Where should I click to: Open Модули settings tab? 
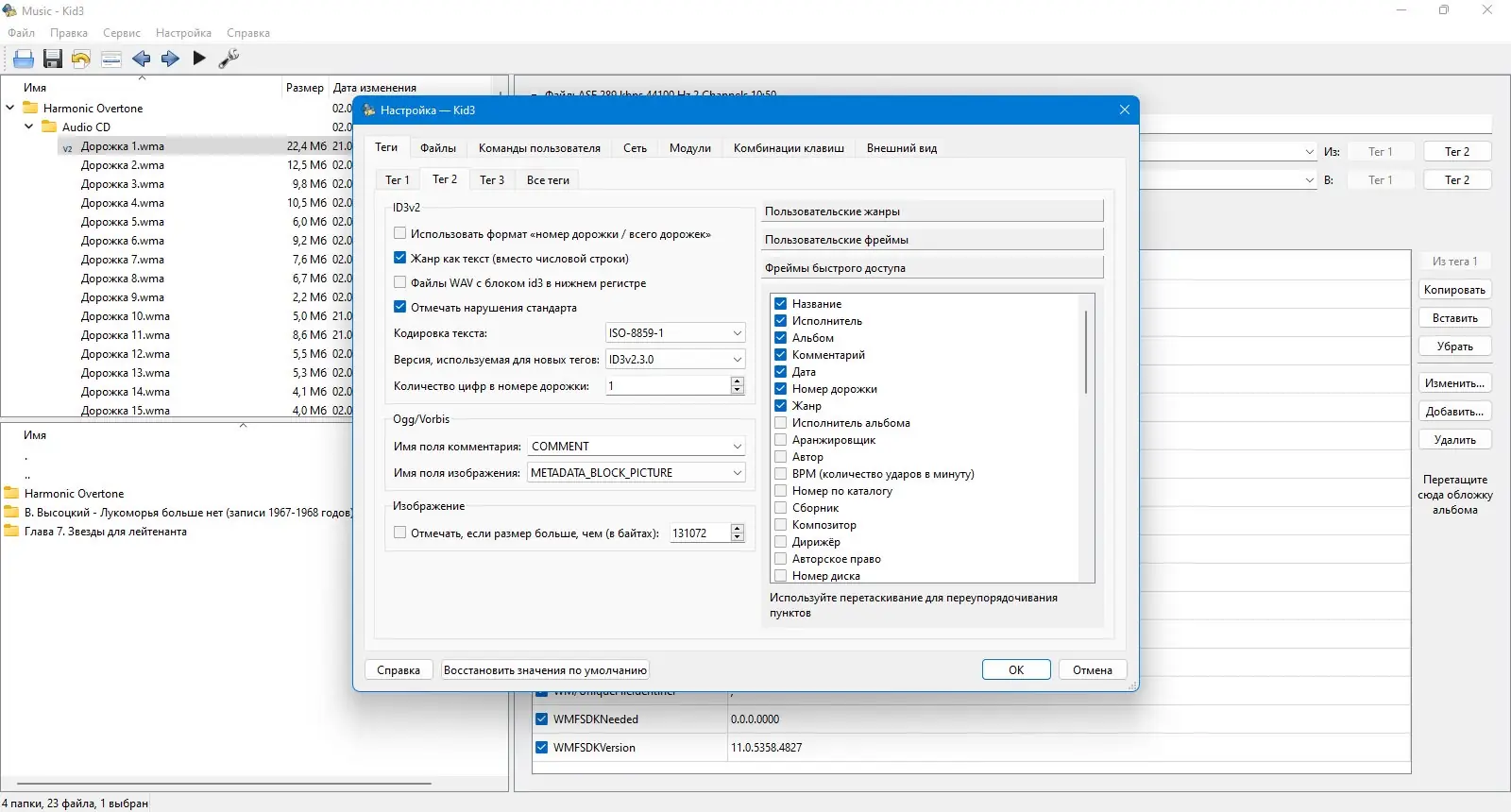(690, 148)
